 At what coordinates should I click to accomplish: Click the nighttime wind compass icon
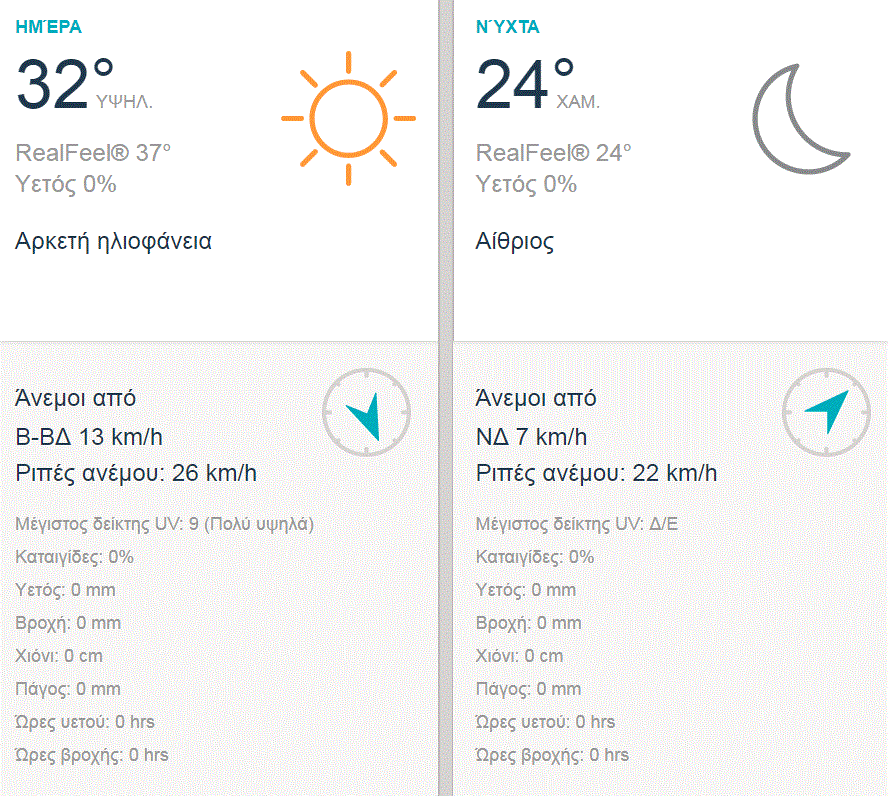point(827,412)
